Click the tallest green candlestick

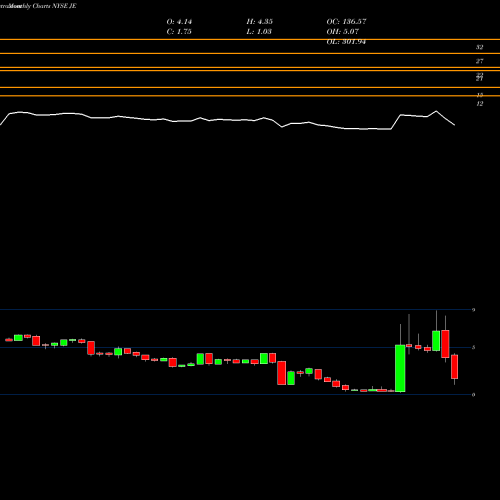400,368
